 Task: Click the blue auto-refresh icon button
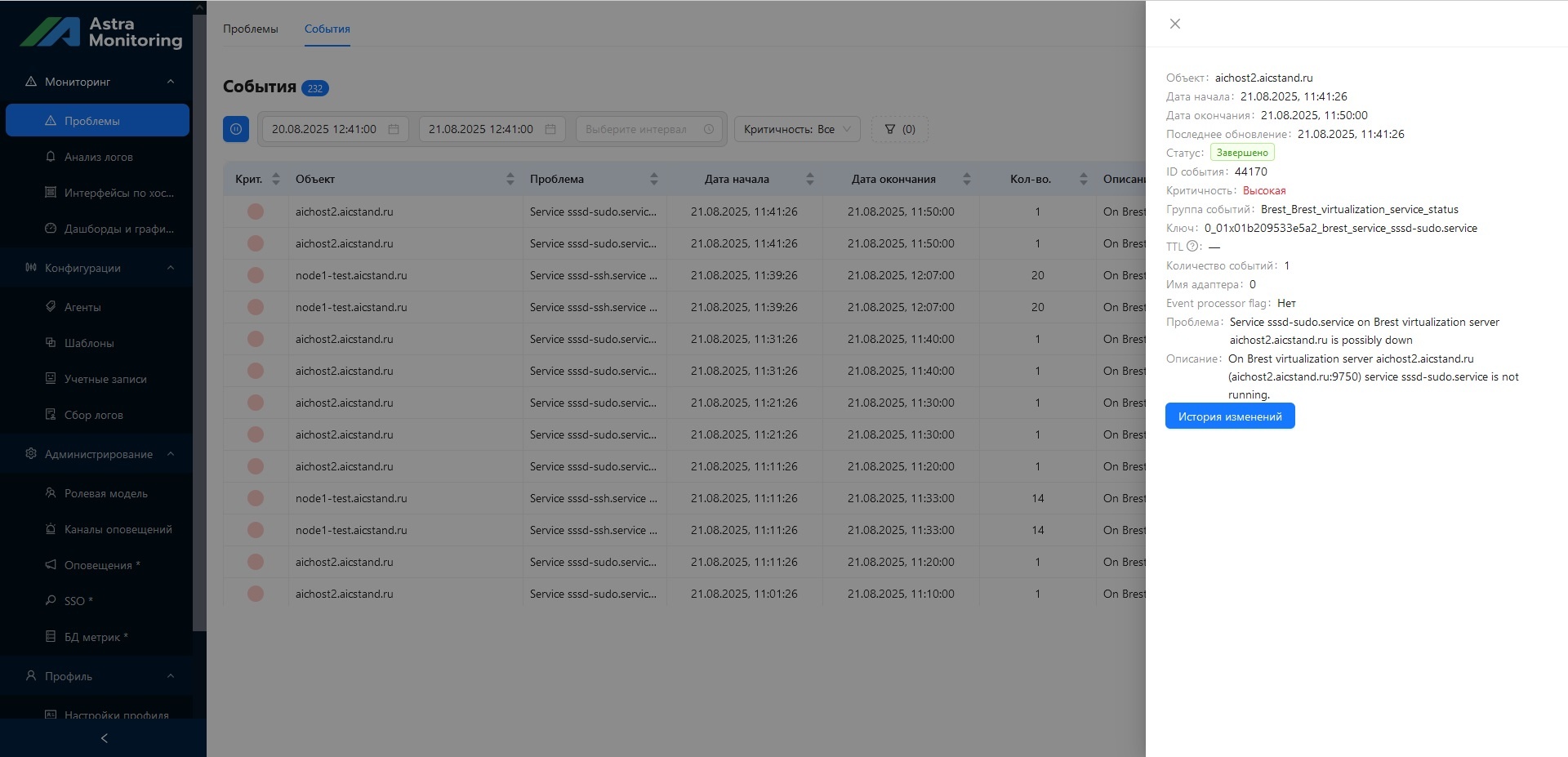236,129
